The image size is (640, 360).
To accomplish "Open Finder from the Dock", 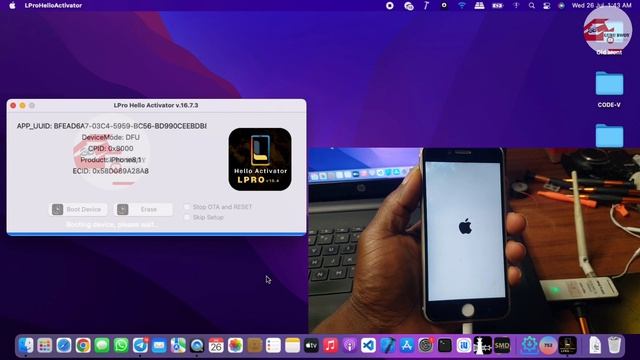I will coord(26,345).
